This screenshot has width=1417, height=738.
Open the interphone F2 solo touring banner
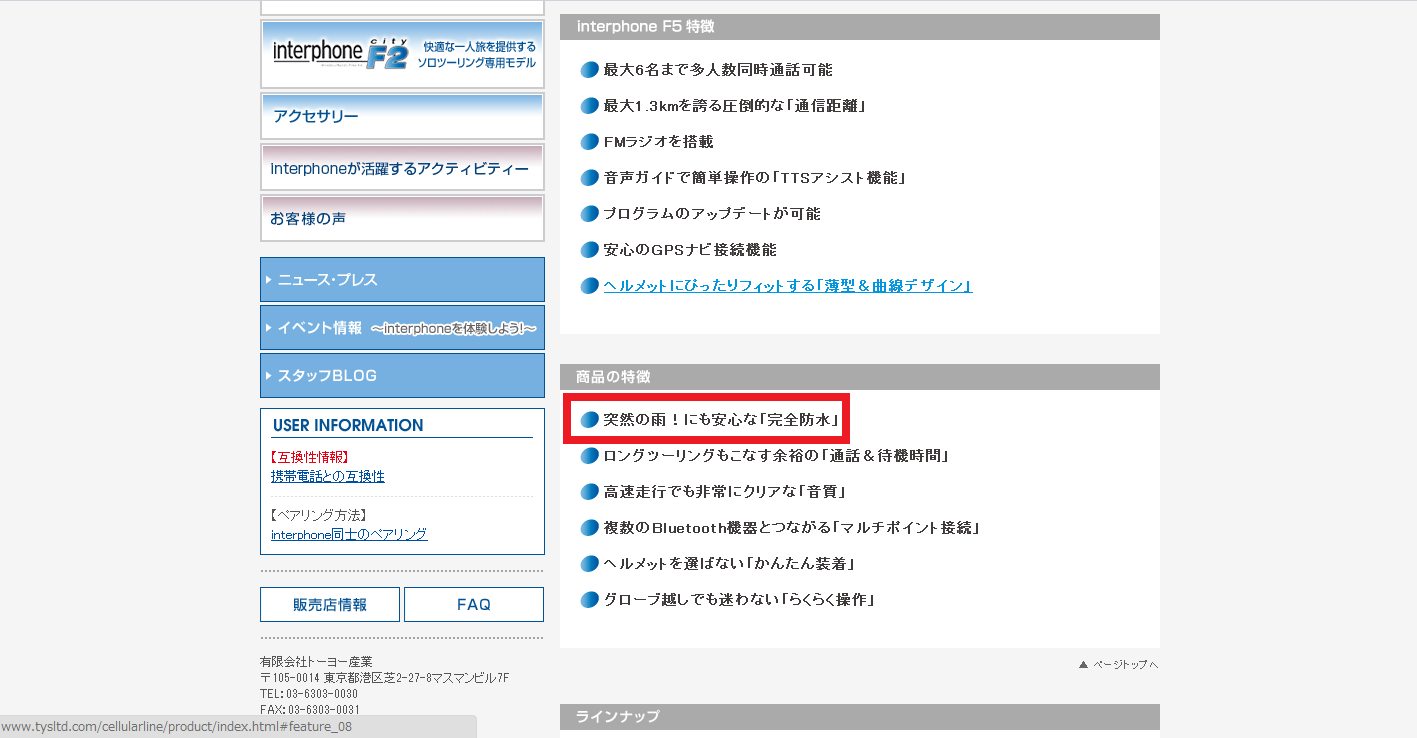402,55
